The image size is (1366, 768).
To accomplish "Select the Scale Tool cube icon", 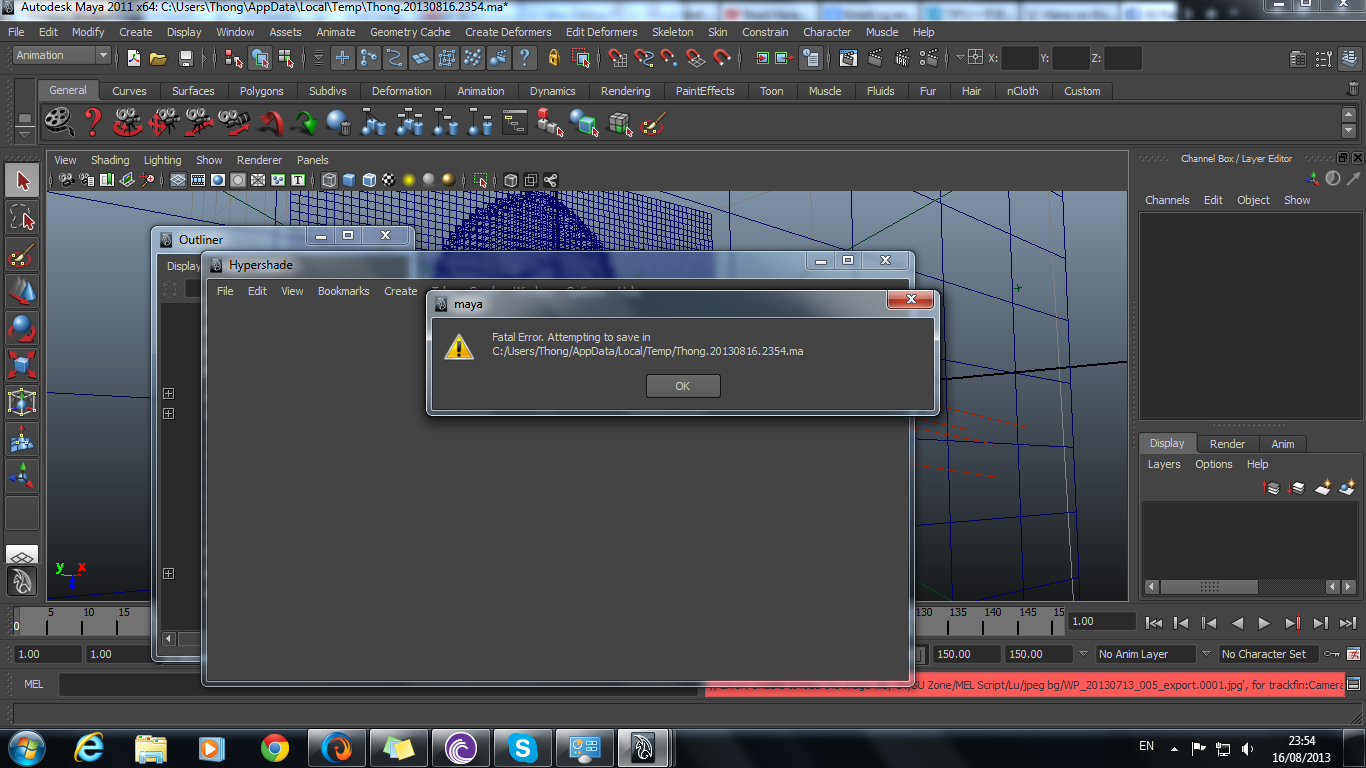I will point(22,366).
